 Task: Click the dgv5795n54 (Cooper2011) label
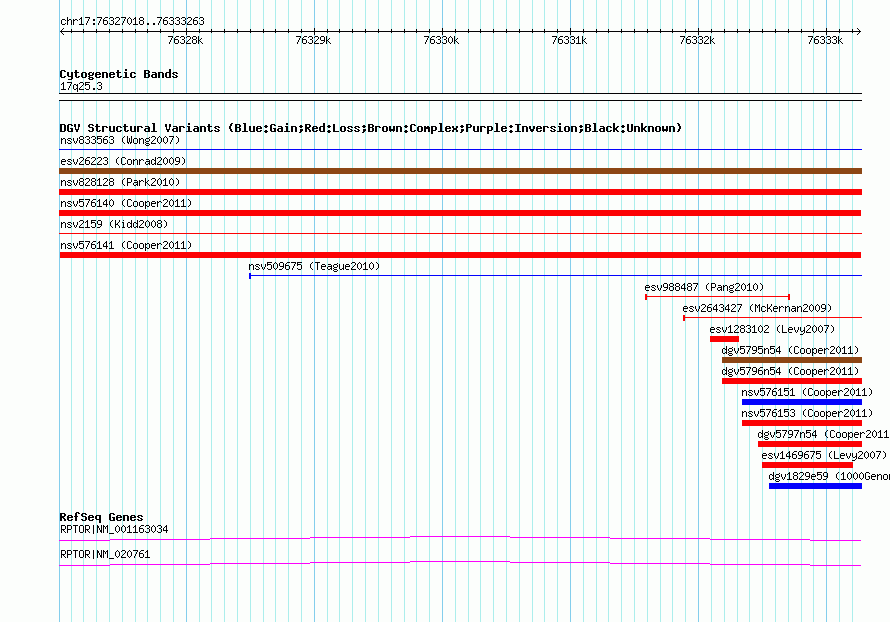click(x=790, y=350)
